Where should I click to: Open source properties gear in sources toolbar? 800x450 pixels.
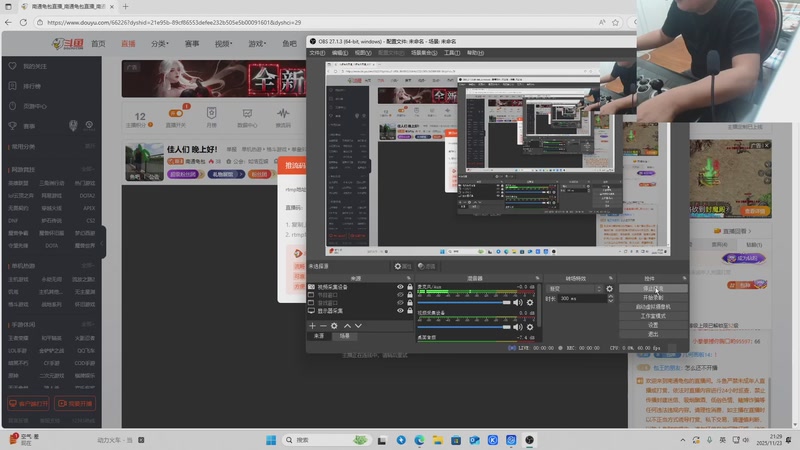(334, 326)
